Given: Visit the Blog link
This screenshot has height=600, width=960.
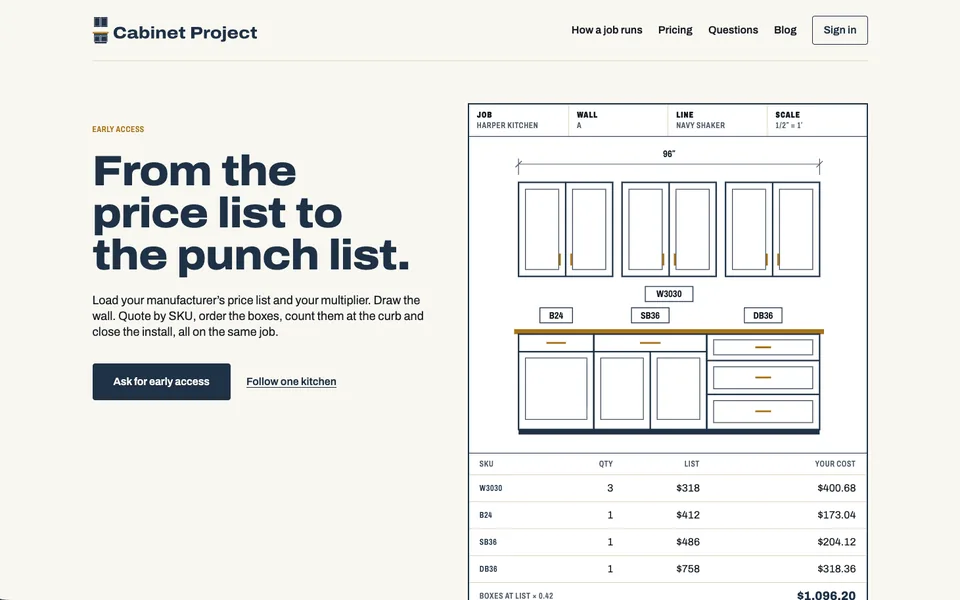Looking at the screenshot, I should pos(785,30).
